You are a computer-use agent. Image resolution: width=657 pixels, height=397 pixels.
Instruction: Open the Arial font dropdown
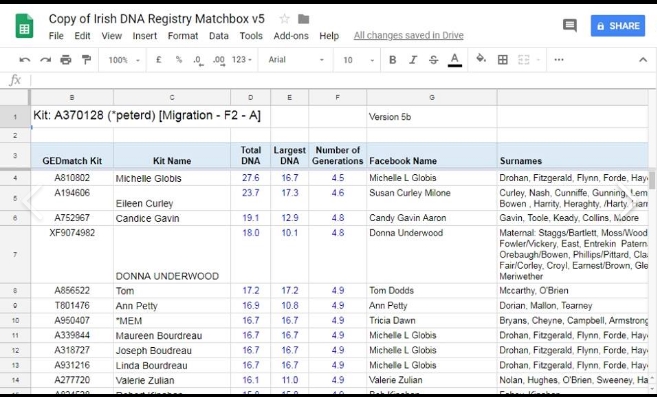(296, 60)
